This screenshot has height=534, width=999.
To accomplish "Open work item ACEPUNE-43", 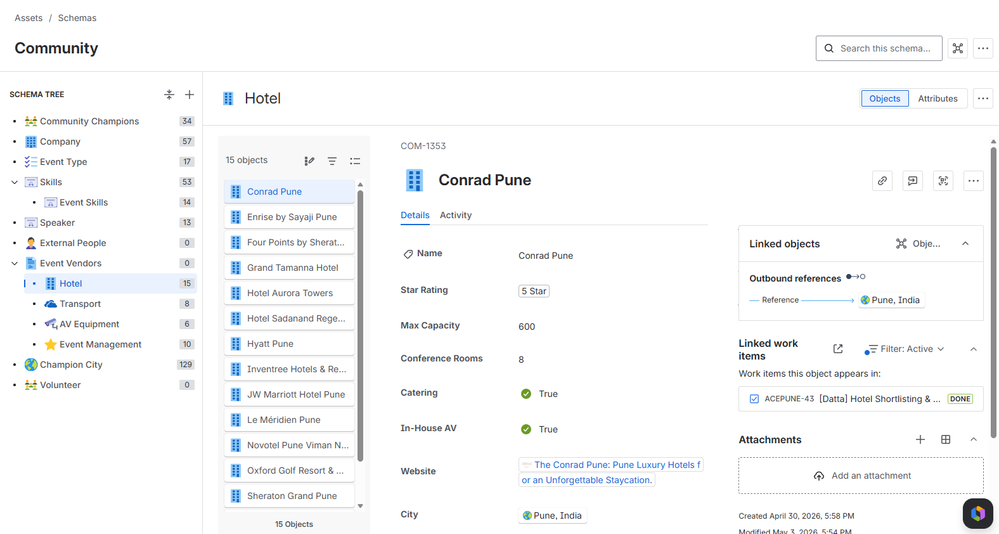I will [860, 399].
